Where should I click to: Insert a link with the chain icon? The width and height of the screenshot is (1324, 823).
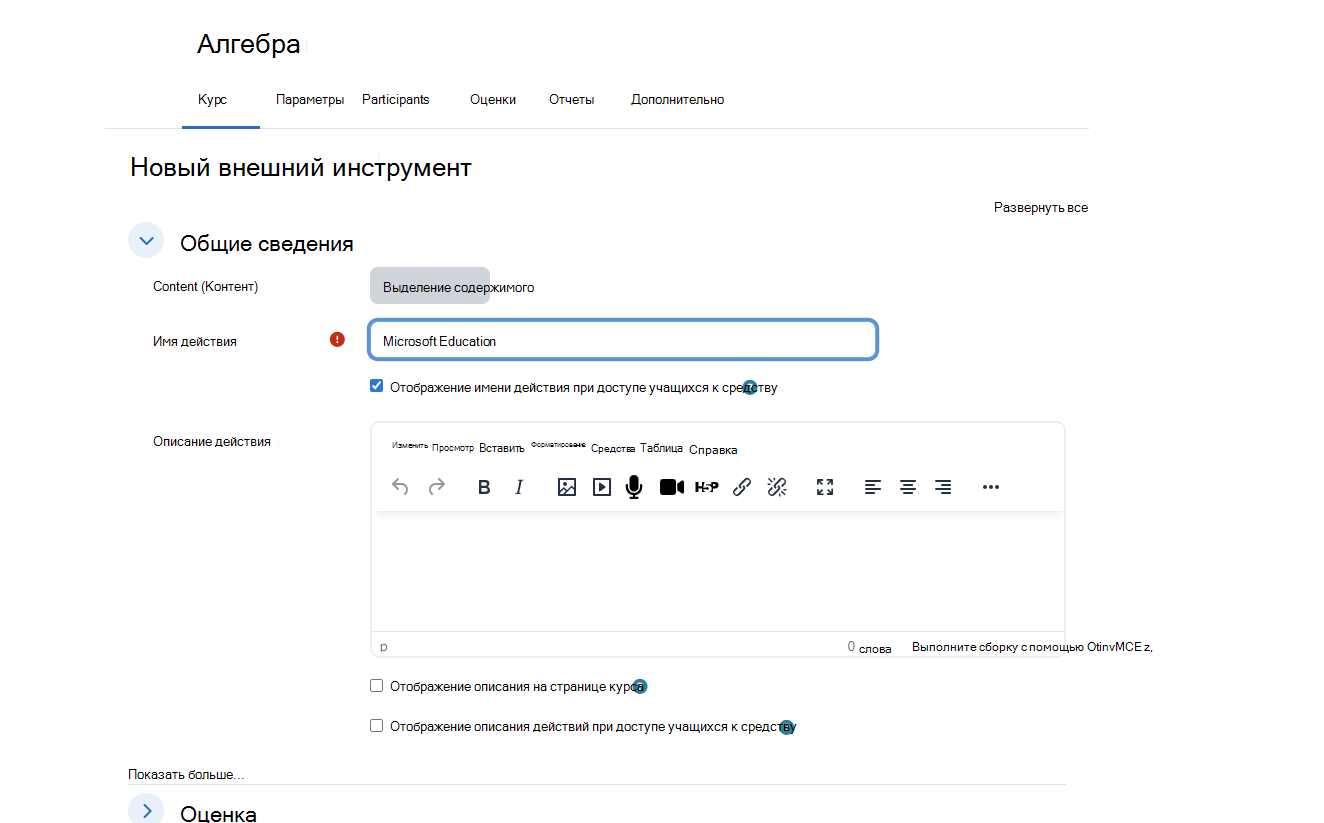[742, 487]
